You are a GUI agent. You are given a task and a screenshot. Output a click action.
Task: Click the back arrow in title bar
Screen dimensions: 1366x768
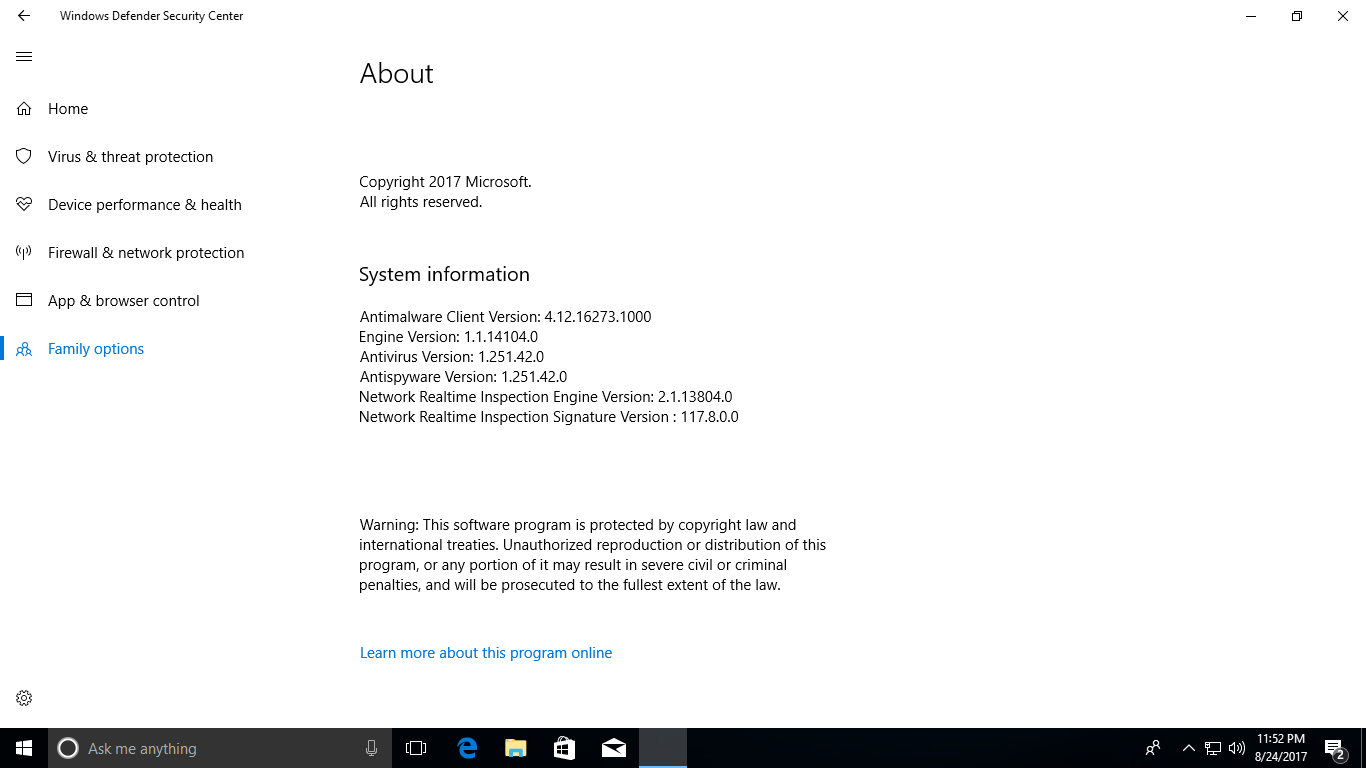tap(24, 16)
